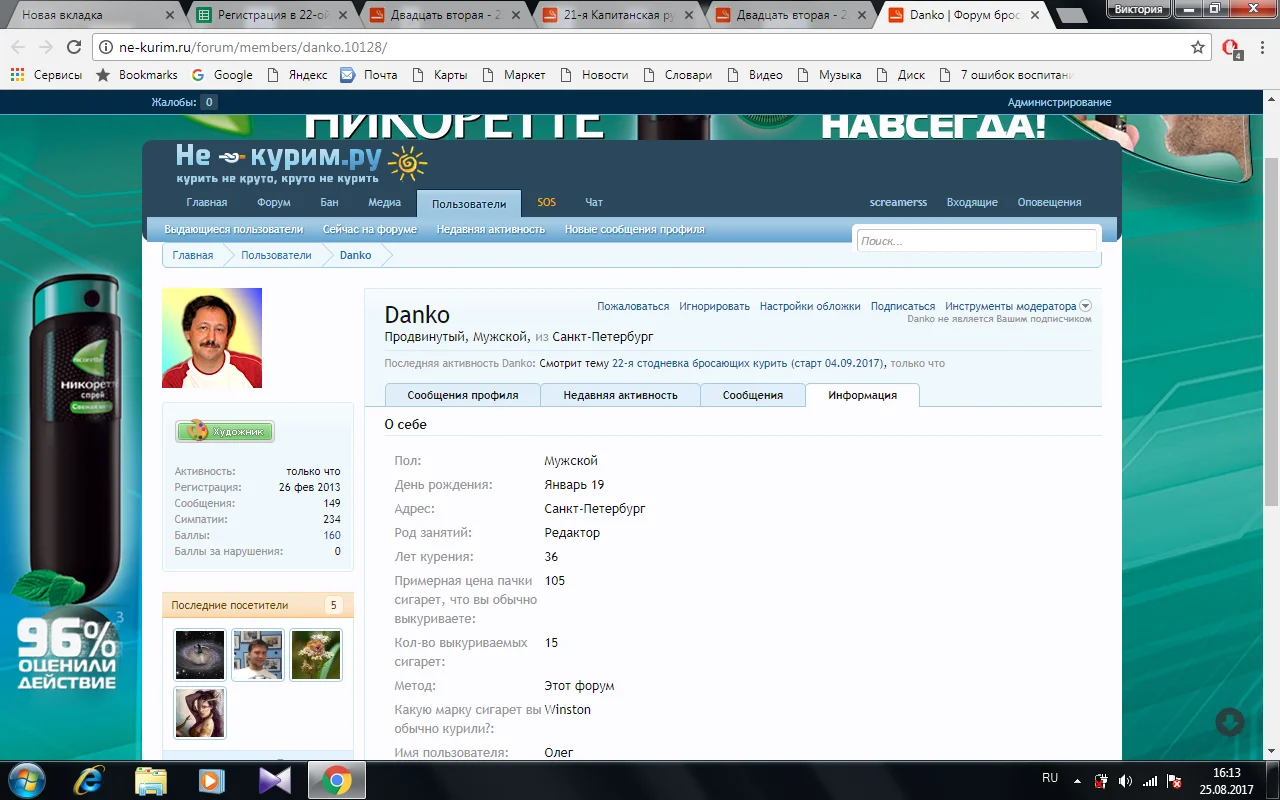Open Danko's profile avatar image

tap(212, 338)
